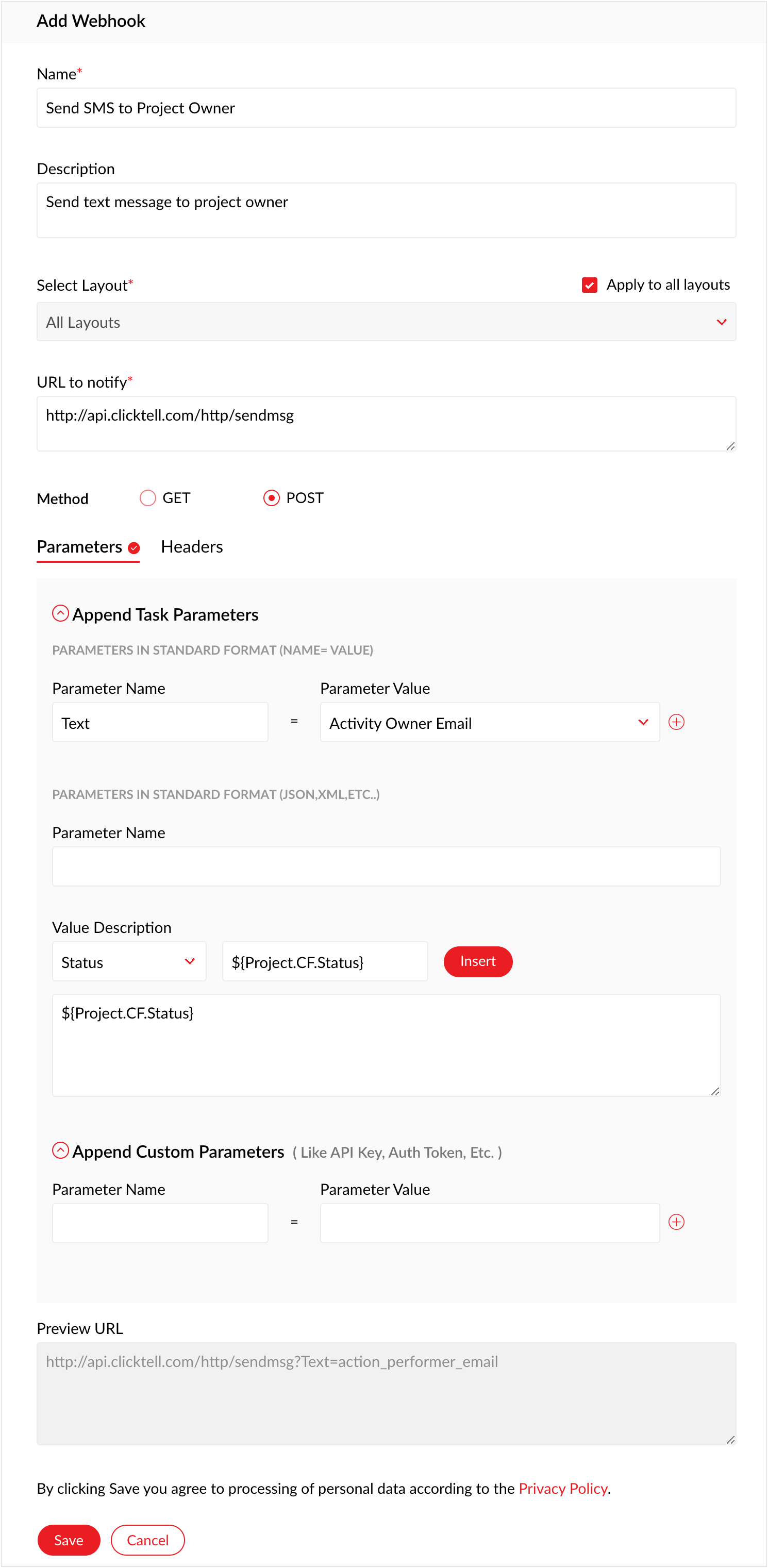The image size is (768, 1568).
Task: Save the webhook
Action: (x=69, y=1540)
